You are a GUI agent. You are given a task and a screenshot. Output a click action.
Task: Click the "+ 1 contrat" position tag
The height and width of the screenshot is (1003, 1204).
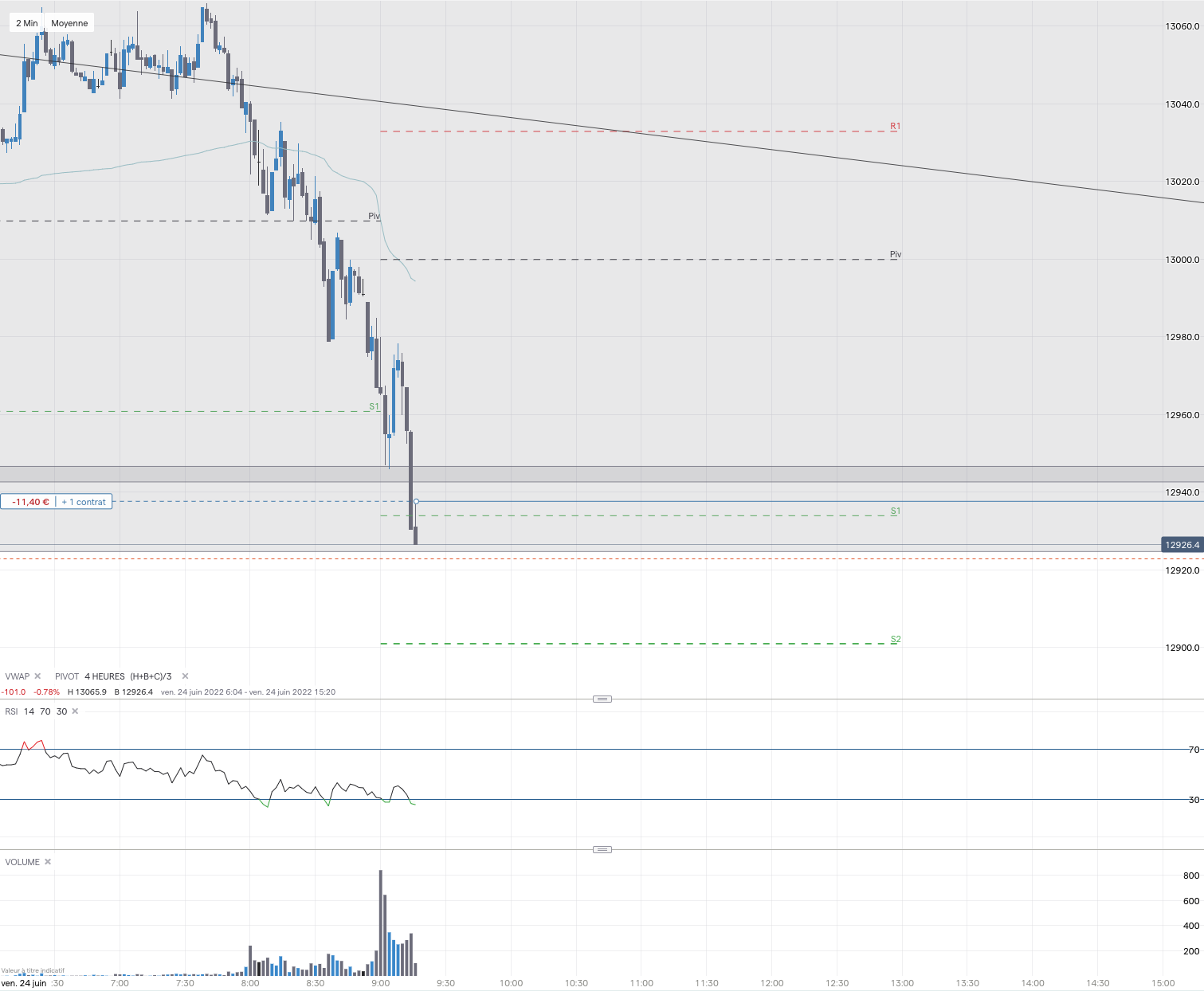(84, 502)
